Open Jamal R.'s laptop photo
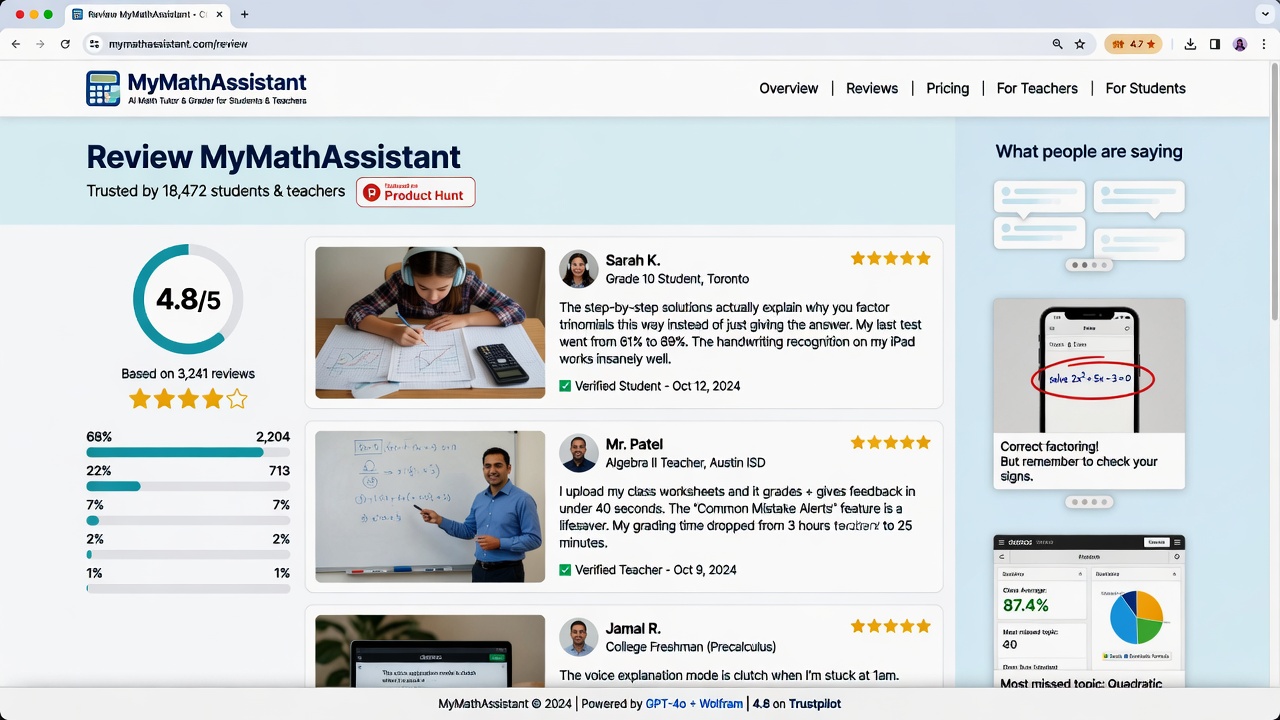The image size is (1280, 720). click(430, 651)
